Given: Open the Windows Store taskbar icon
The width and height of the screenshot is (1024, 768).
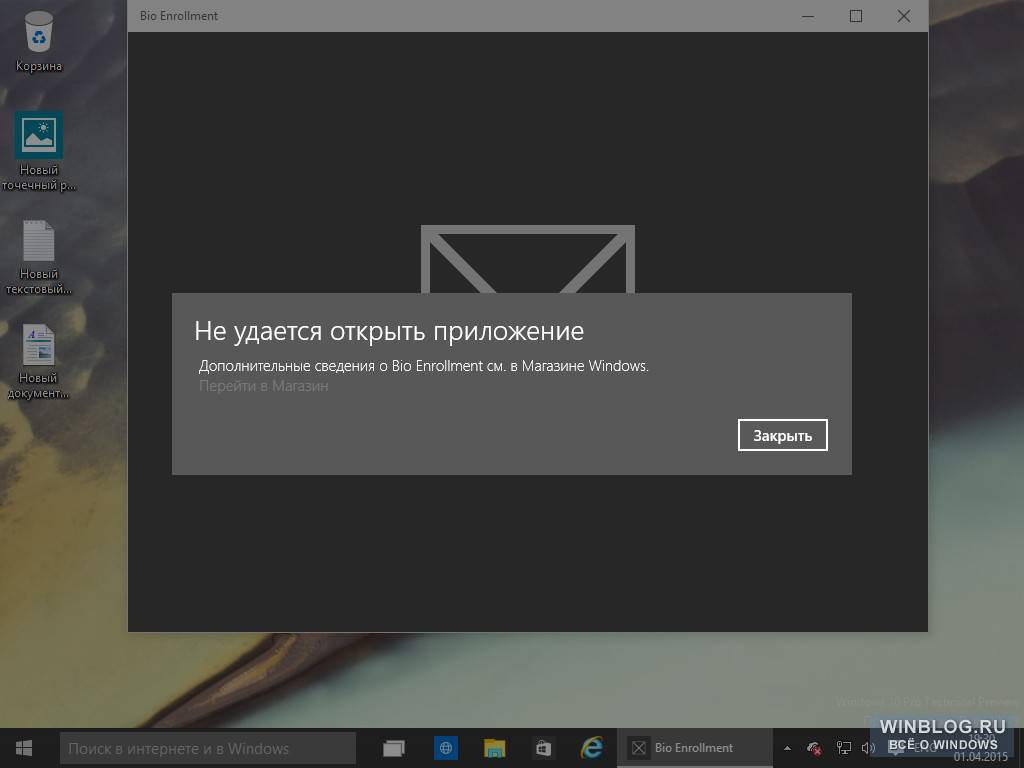Looking at the screenshot, I should pos(543,748).
